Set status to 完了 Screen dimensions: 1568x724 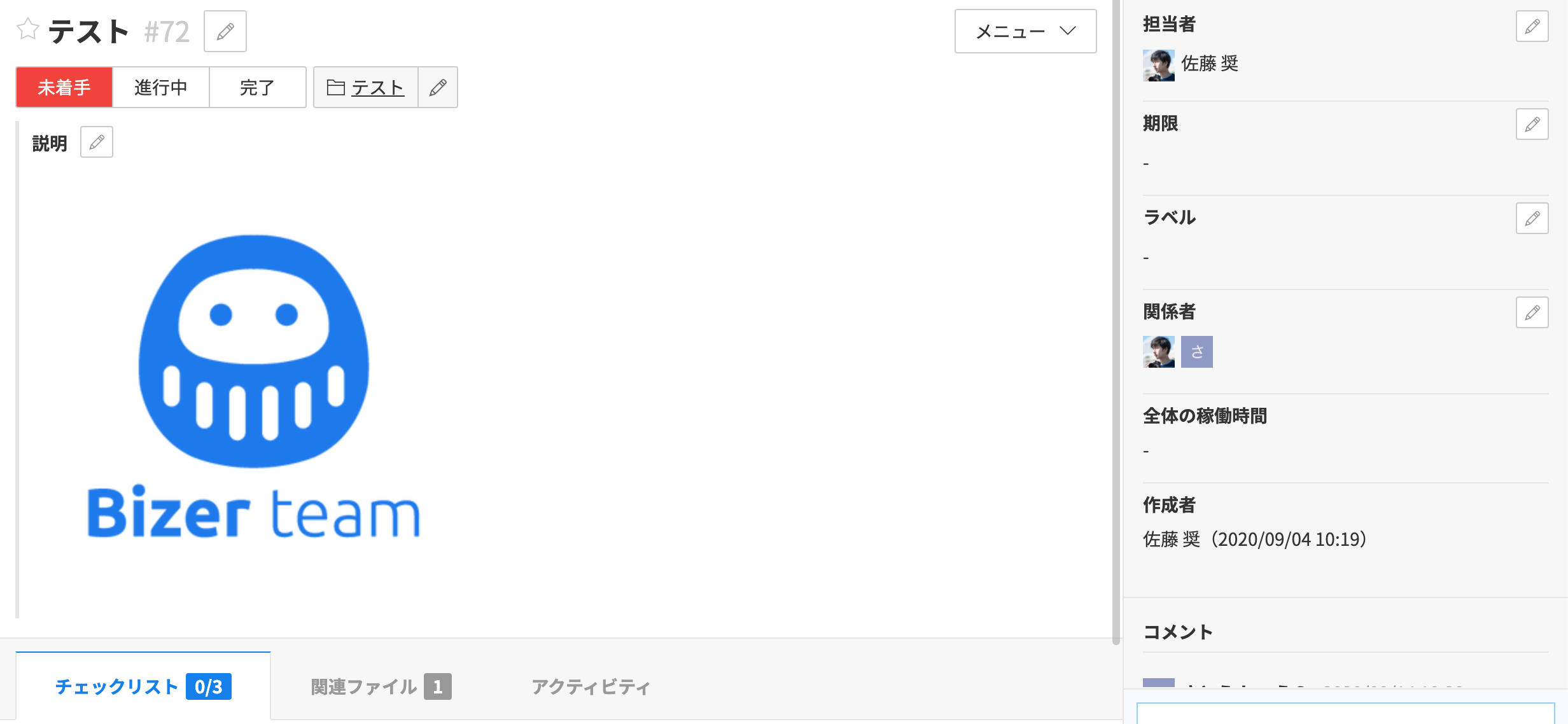tap(257, 87)
